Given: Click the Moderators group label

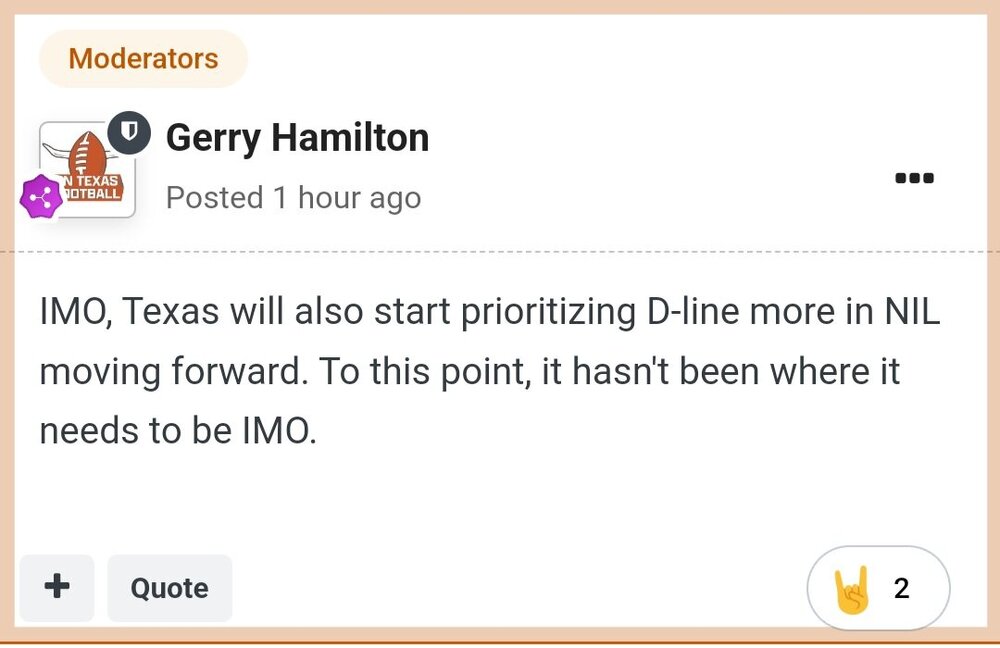Looking at the screenshot, I should click(142, 58).
